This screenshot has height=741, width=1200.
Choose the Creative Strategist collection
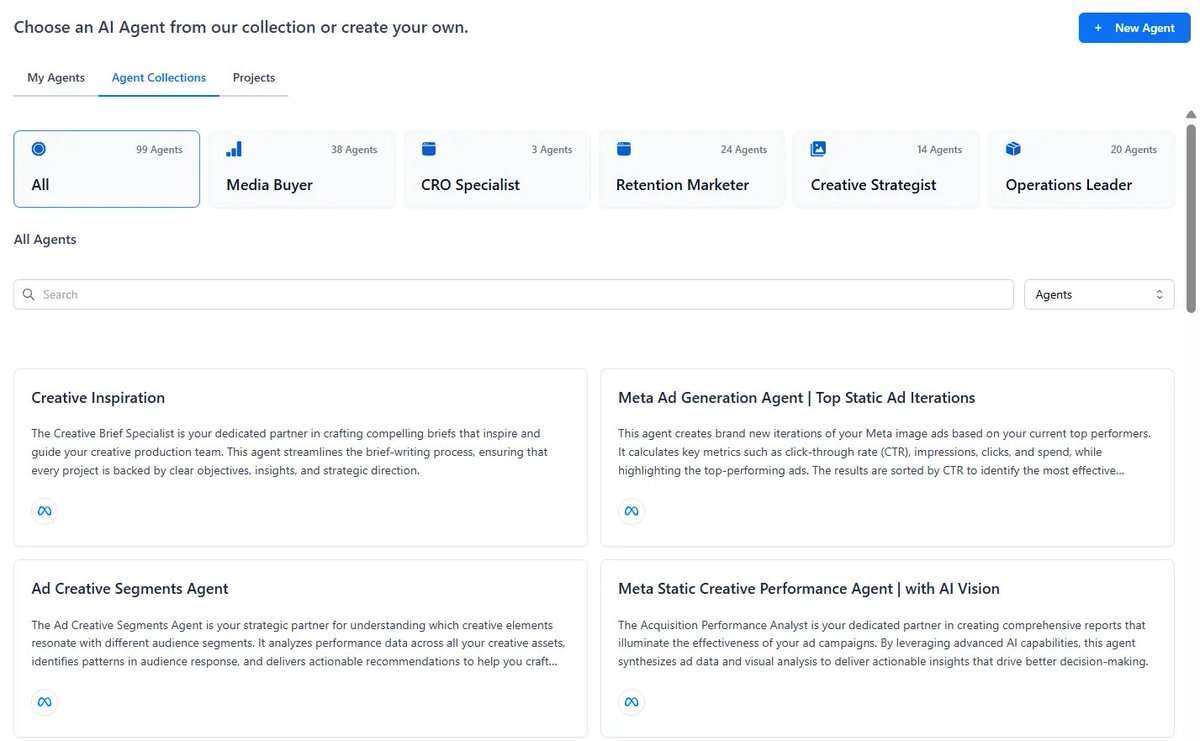(886, 169)
